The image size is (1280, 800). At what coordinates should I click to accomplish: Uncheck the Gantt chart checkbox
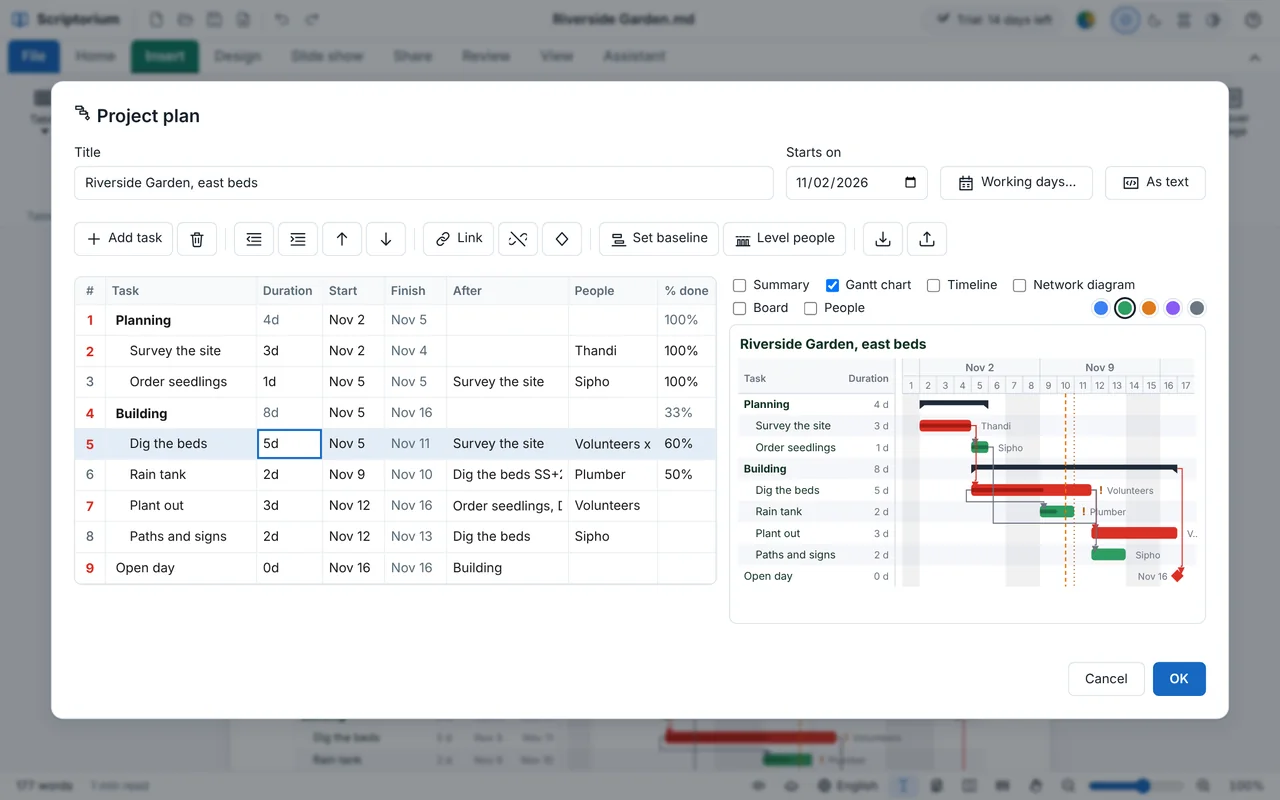point(832,285)
